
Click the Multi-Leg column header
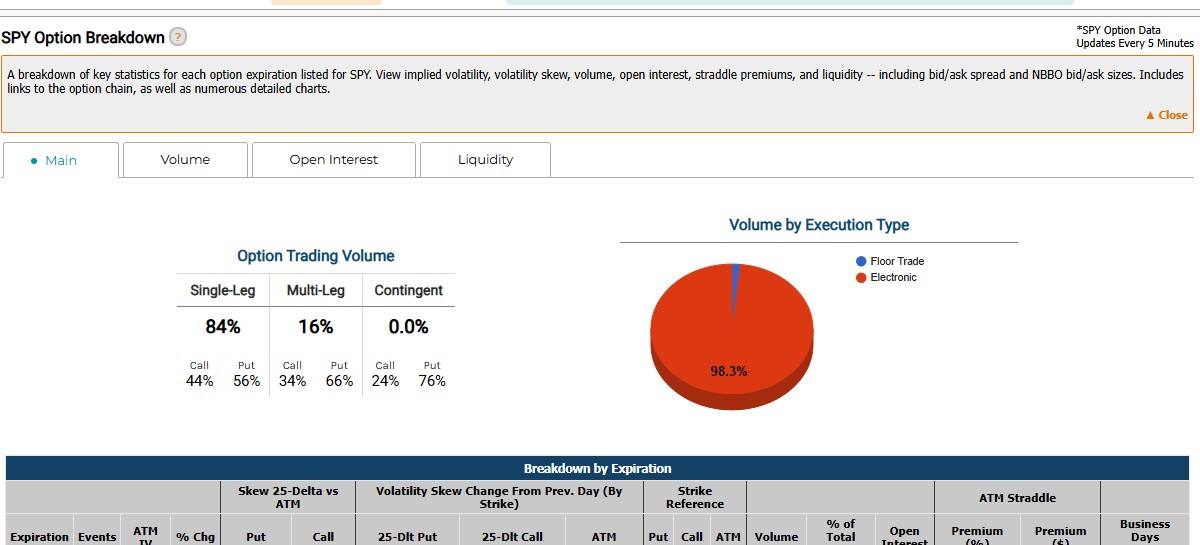click(315, 290)
